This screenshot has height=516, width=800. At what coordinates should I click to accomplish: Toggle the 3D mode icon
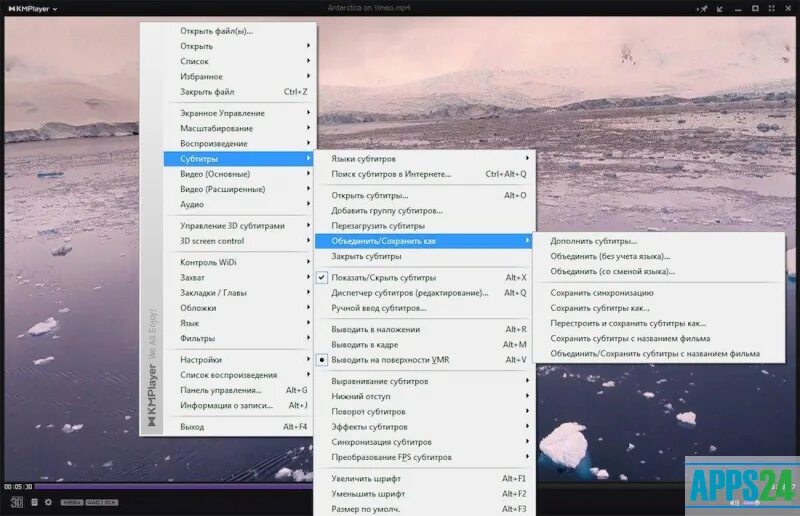coord(16,502)
